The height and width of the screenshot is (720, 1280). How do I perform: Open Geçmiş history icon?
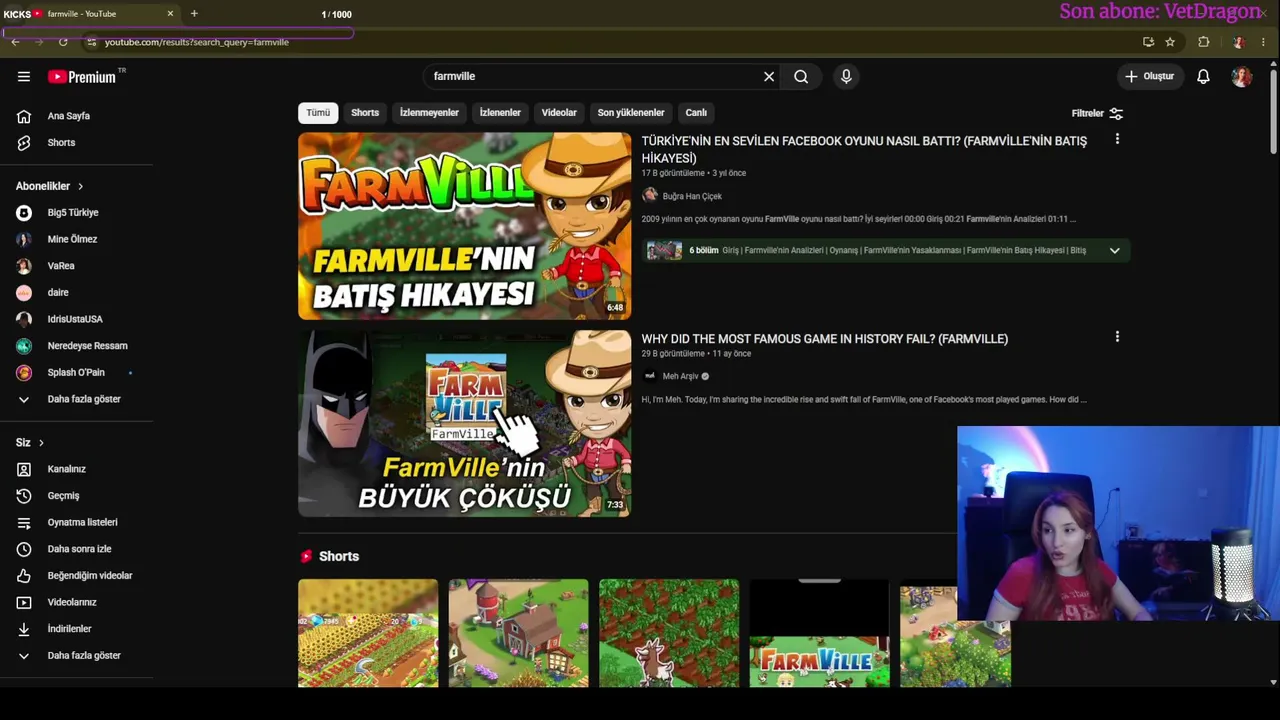24,496
